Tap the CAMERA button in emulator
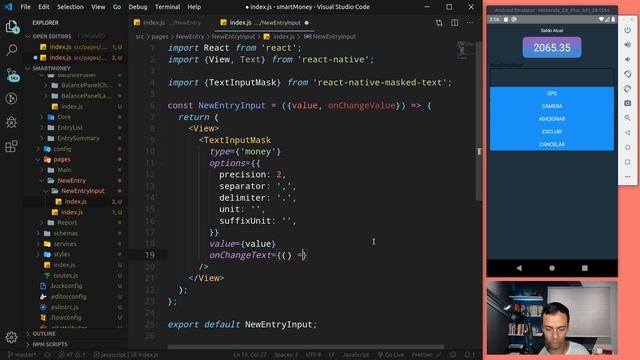 coord(552,106)
